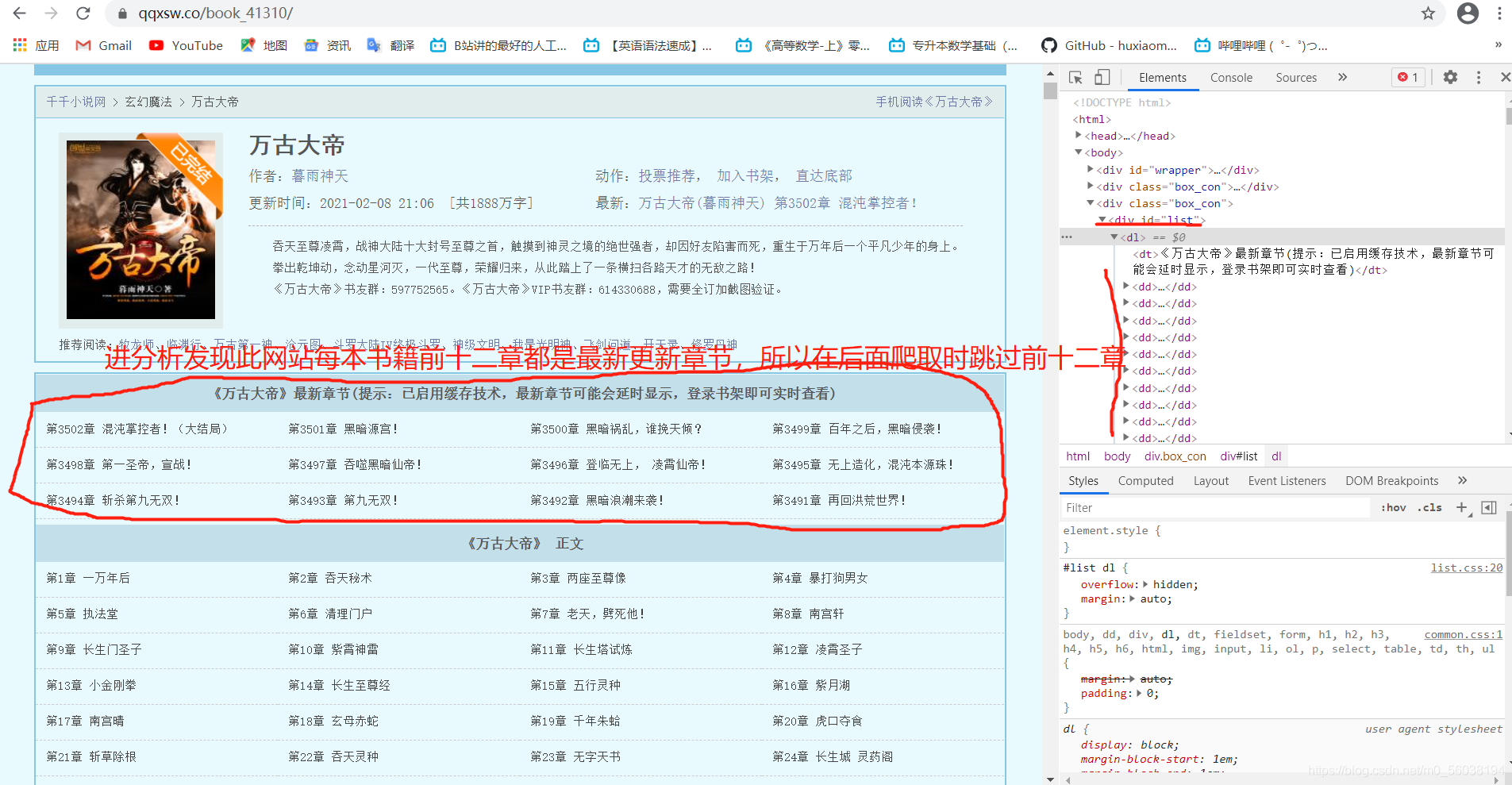Open the YouTube bookmark
Viewport: 1512px width, 785px height.
[x=187, y=45]
